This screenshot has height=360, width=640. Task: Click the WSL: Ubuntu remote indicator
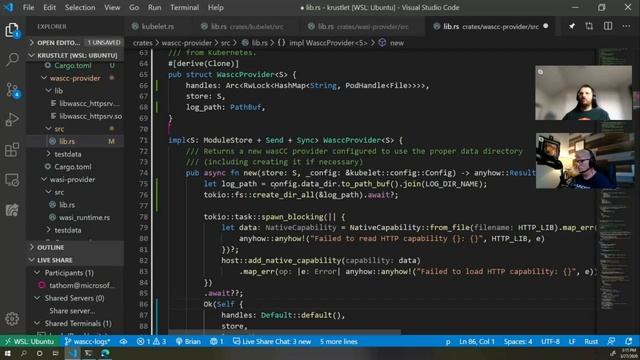tap(29, 341)
